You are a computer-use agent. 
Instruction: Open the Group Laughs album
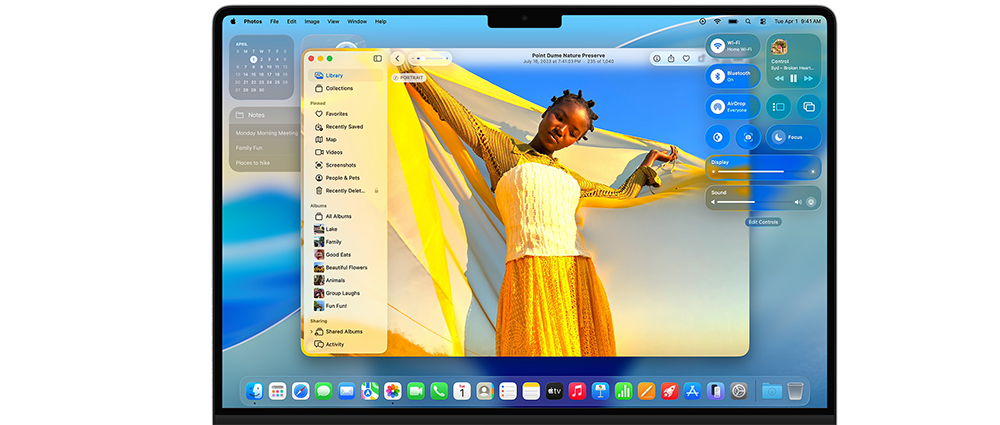click(x=346, y=293)
